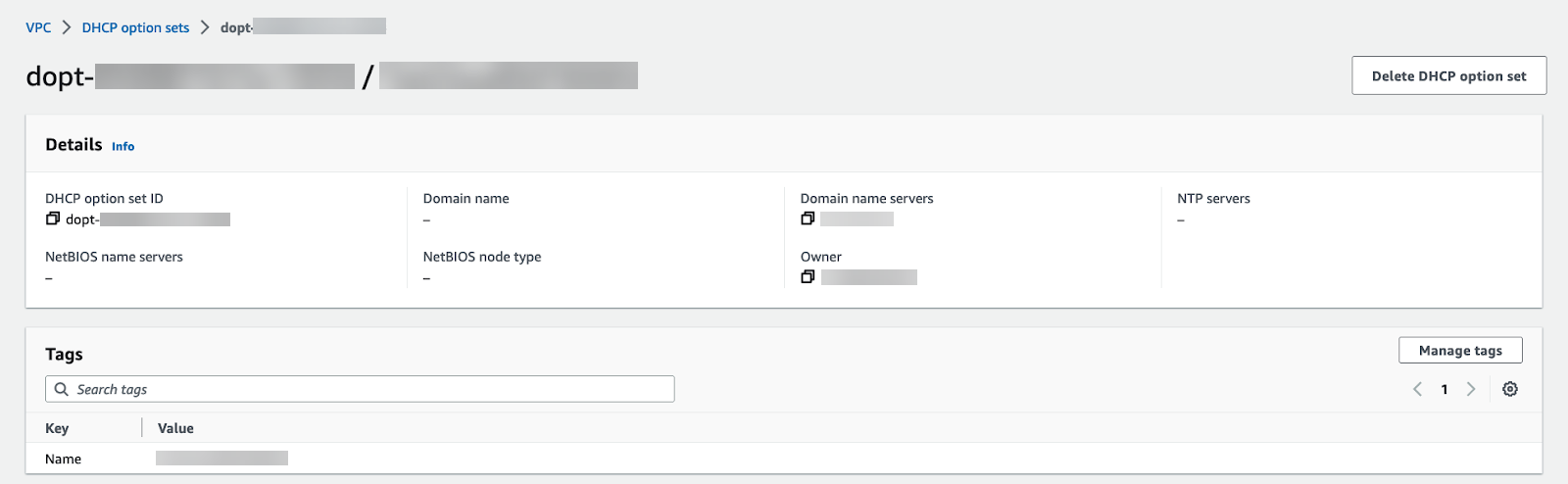Viewport: 1568px width, 484px height.
Task: Sort tags by Value column header
Action: [x=175, y=428]
